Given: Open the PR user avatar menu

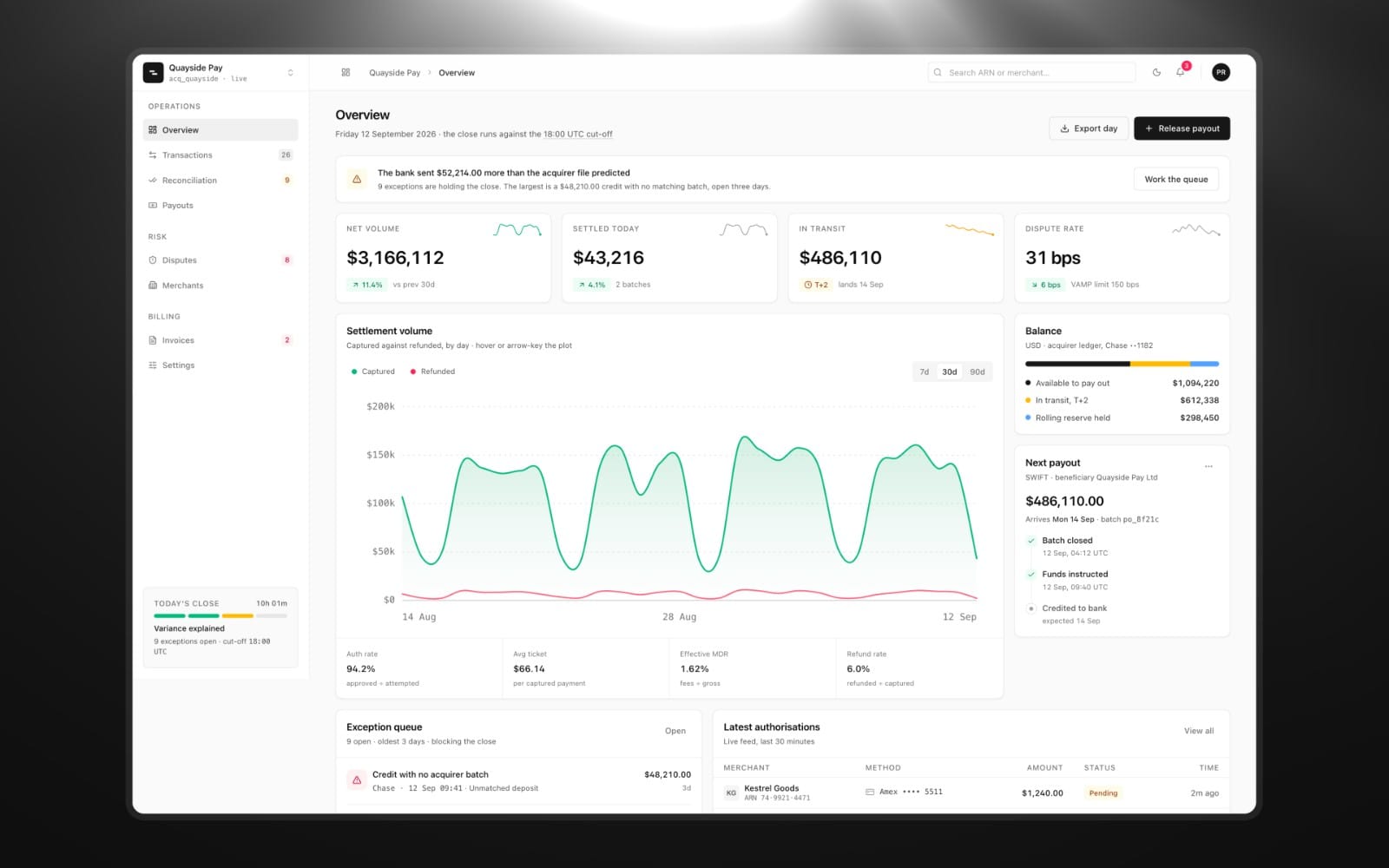Looking at the screenshot, I should click(1221, 73).
